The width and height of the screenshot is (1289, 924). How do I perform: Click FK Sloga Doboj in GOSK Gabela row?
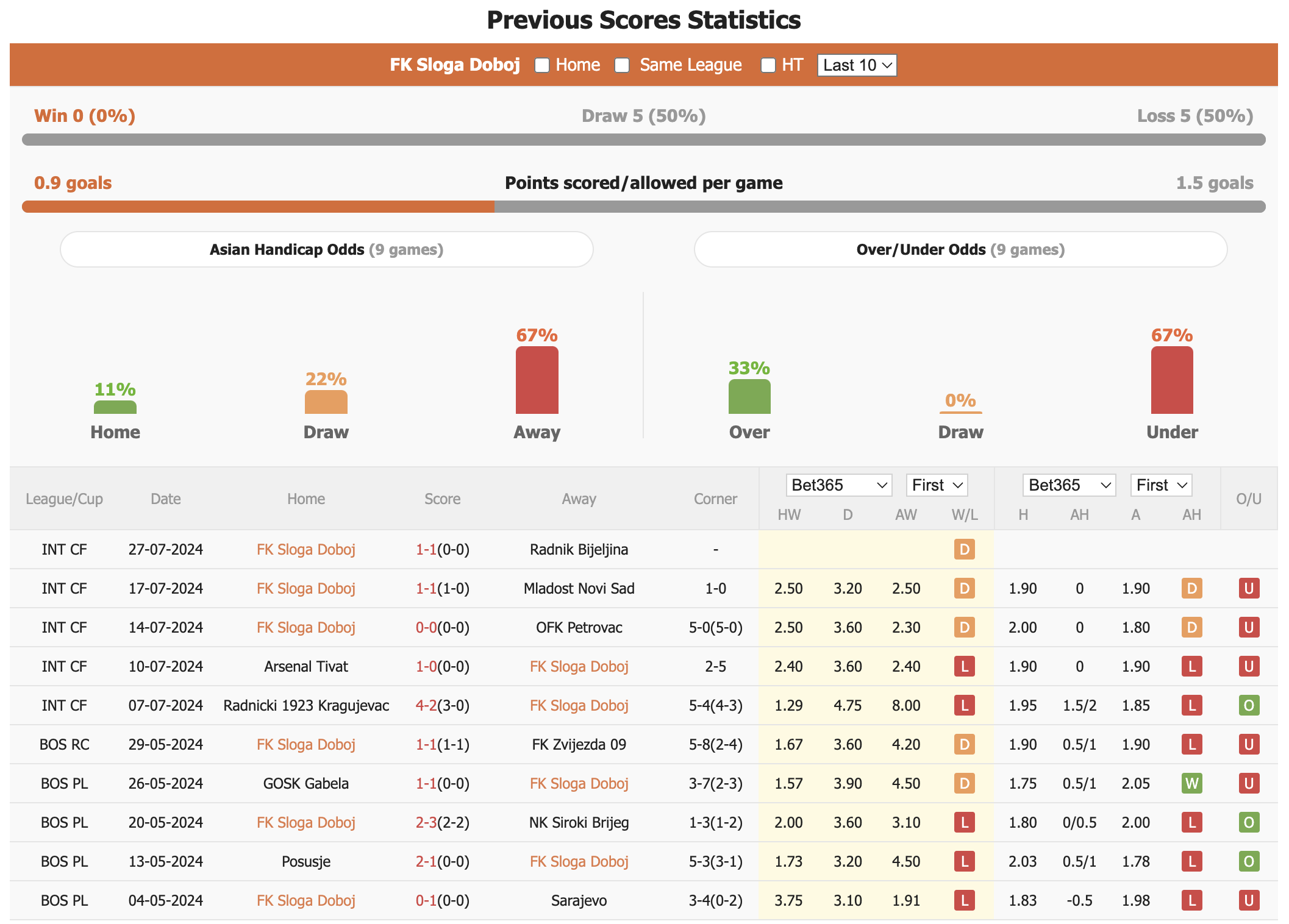(579, 783)
